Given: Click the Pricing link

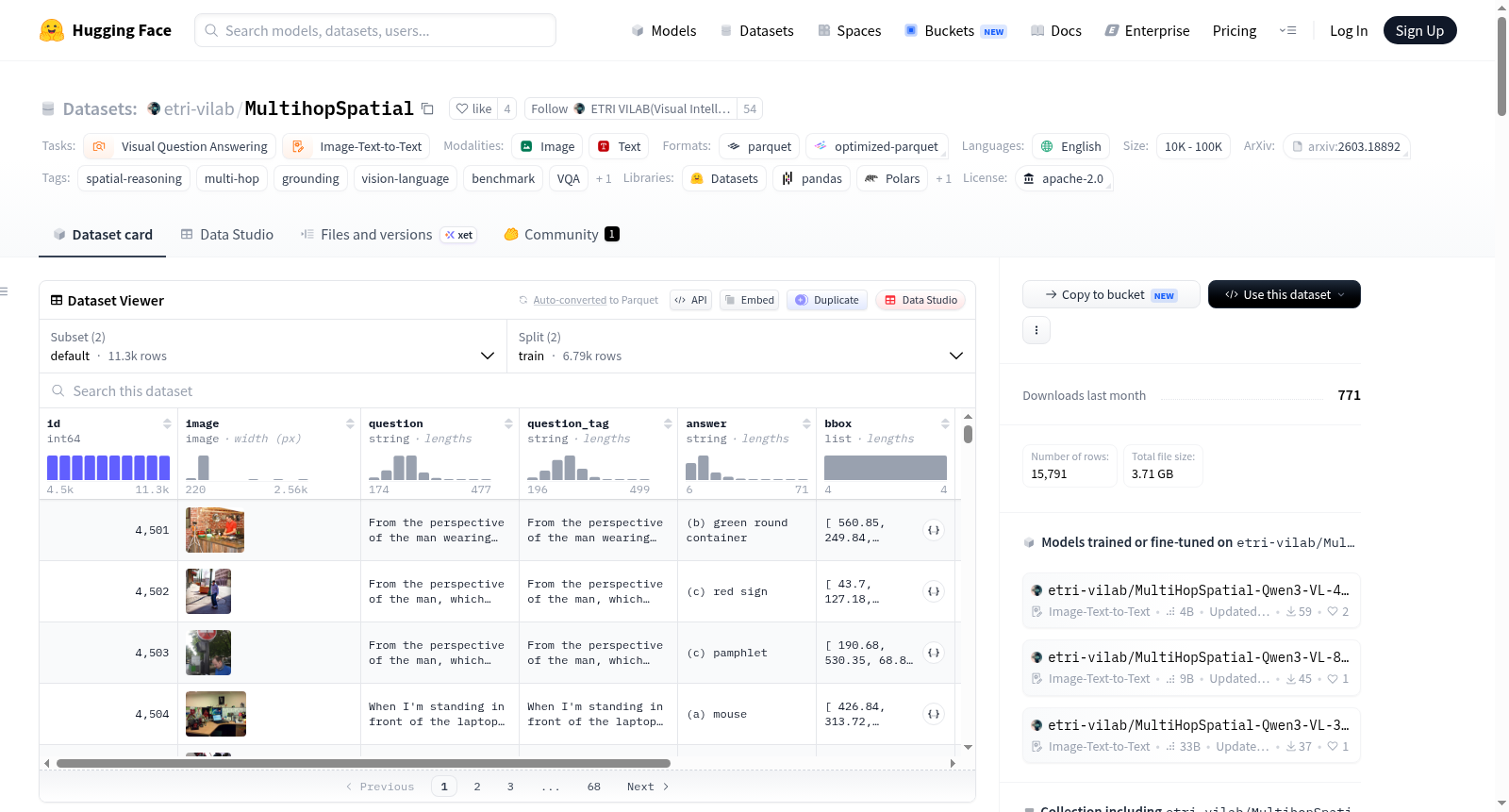Looking at the screenshot, I should pyautogui.click(x=1235, y=30).
